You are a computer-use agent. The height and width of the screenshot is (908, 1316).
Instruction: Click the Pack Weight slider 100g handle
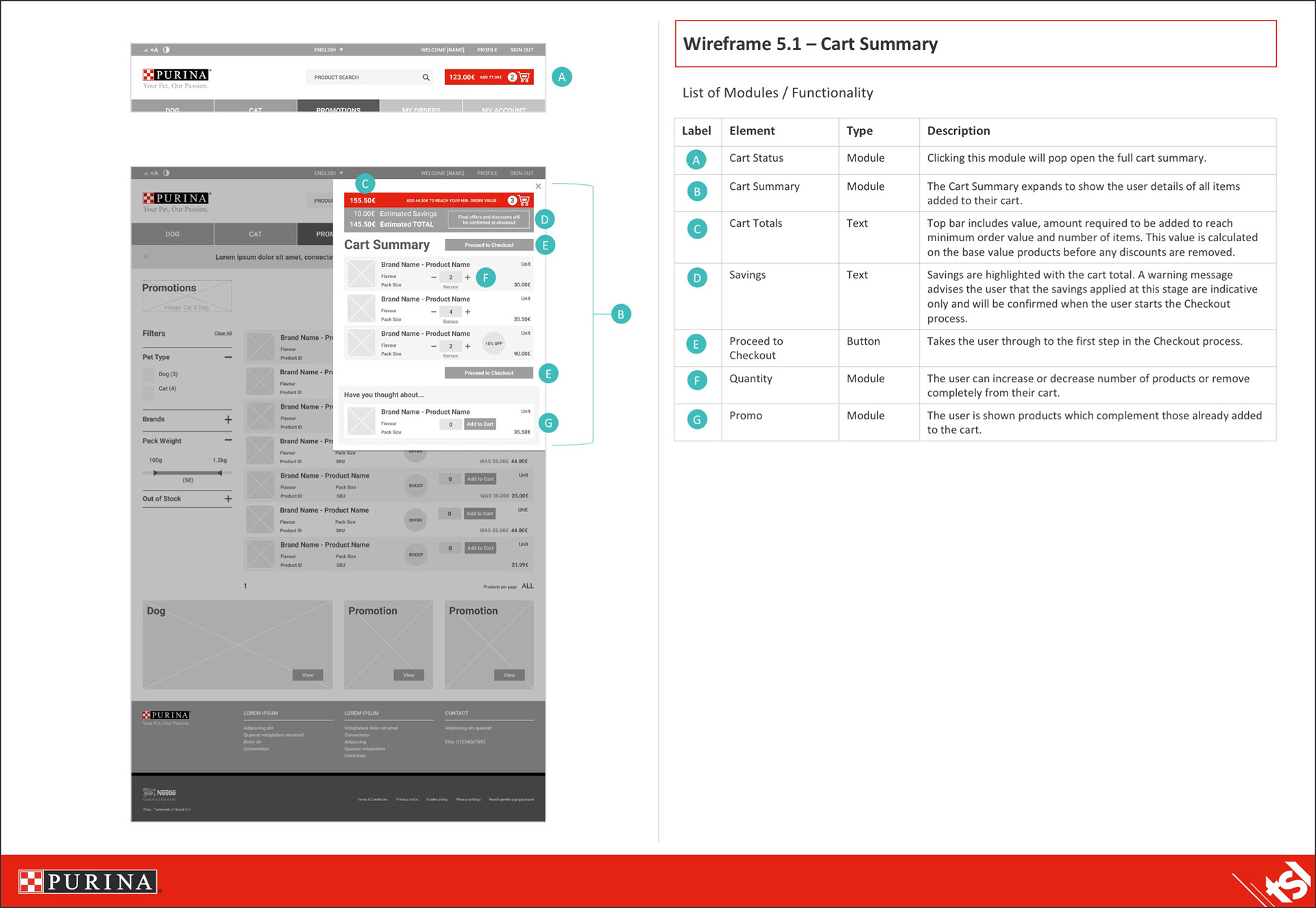[x=156, y=473]
